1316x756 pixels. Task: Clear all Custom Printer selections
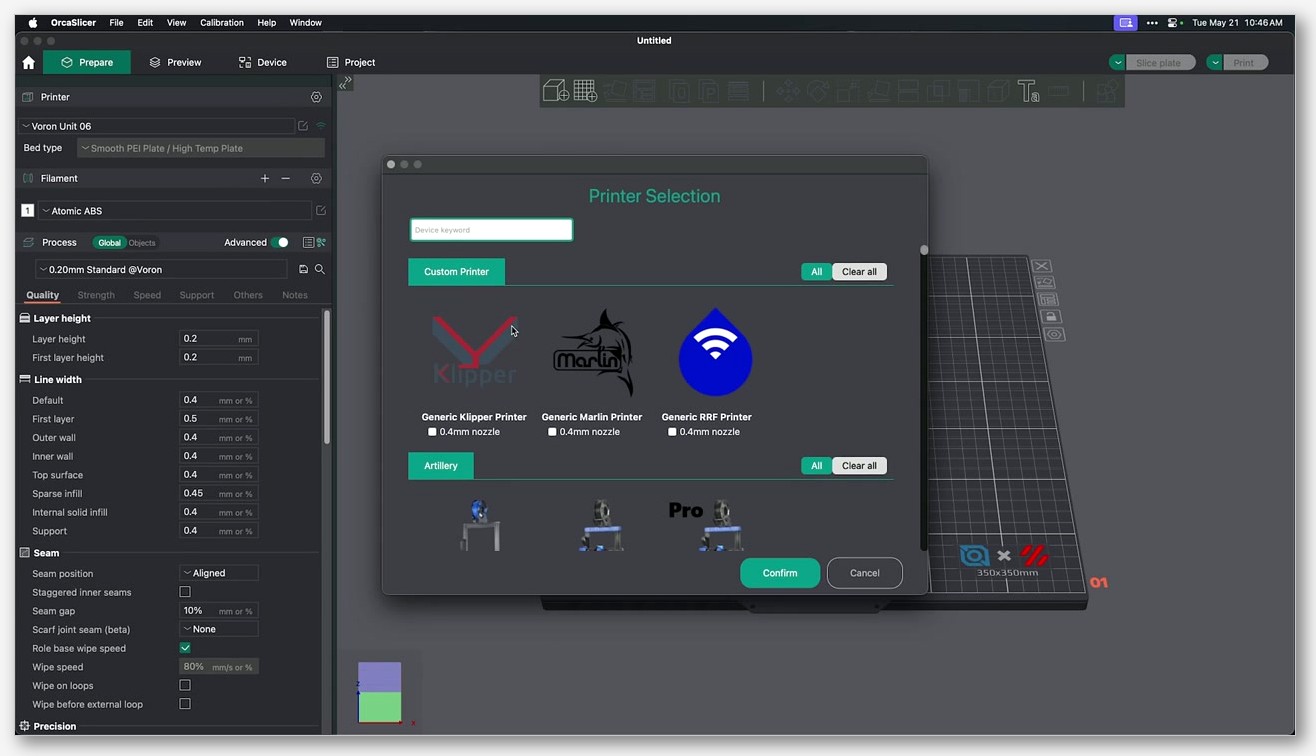[859, 272]
